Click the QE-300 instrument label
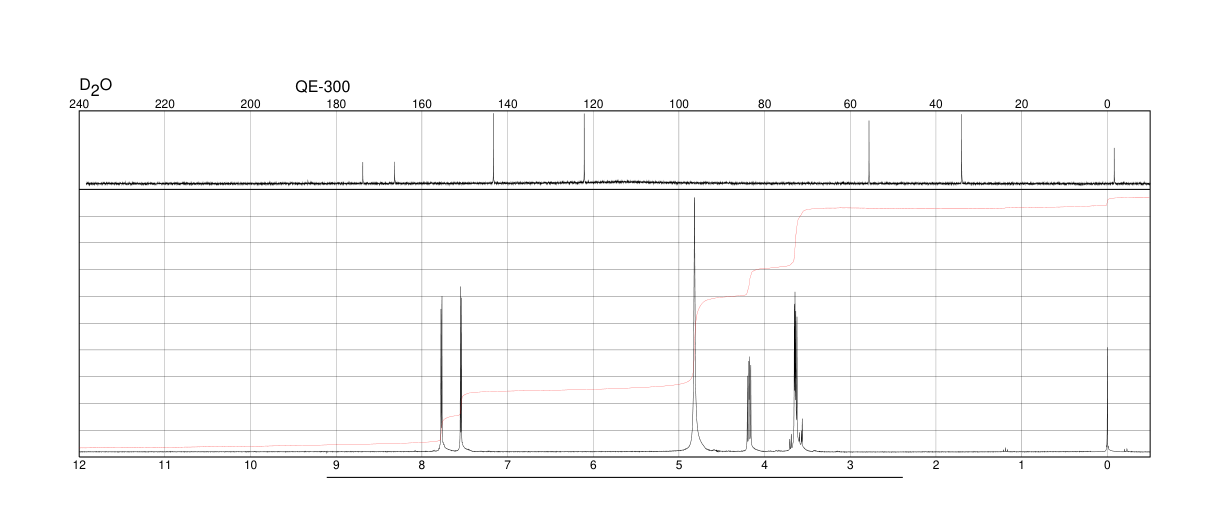Viewport: 1224px width, 528px height. coord(323,87)
